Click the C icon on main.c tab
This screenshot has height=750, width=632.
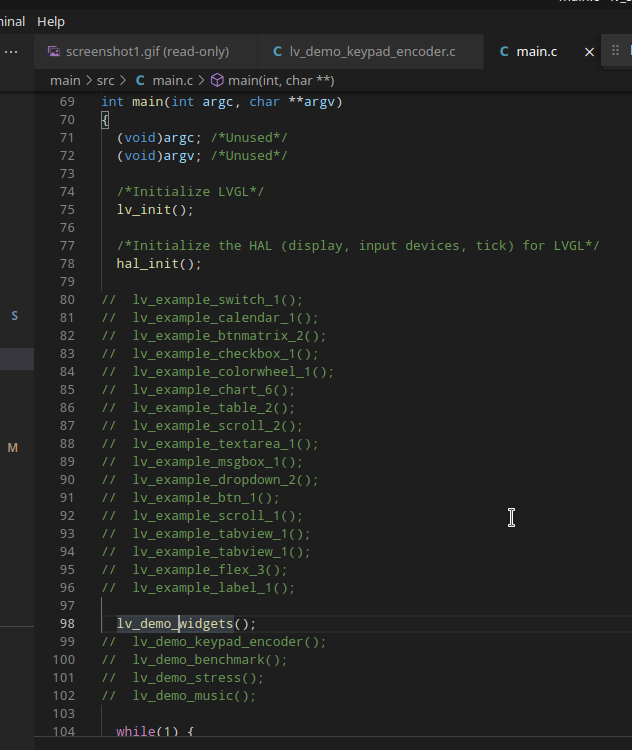pos(504,51)
